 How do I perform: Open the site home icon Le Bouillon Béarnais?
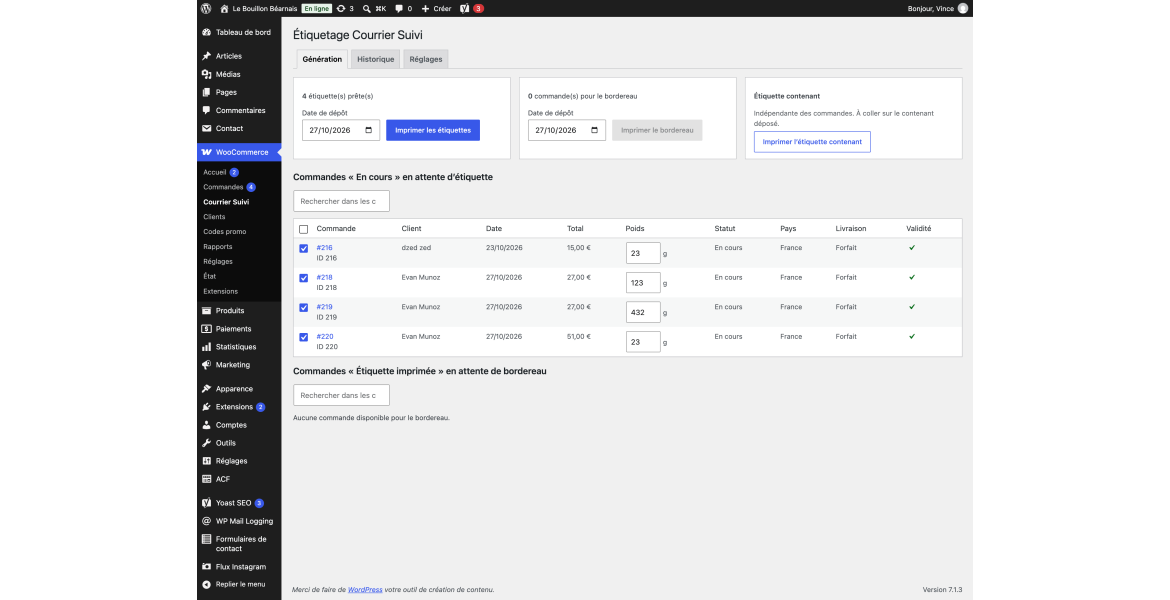tap(224, 8)
